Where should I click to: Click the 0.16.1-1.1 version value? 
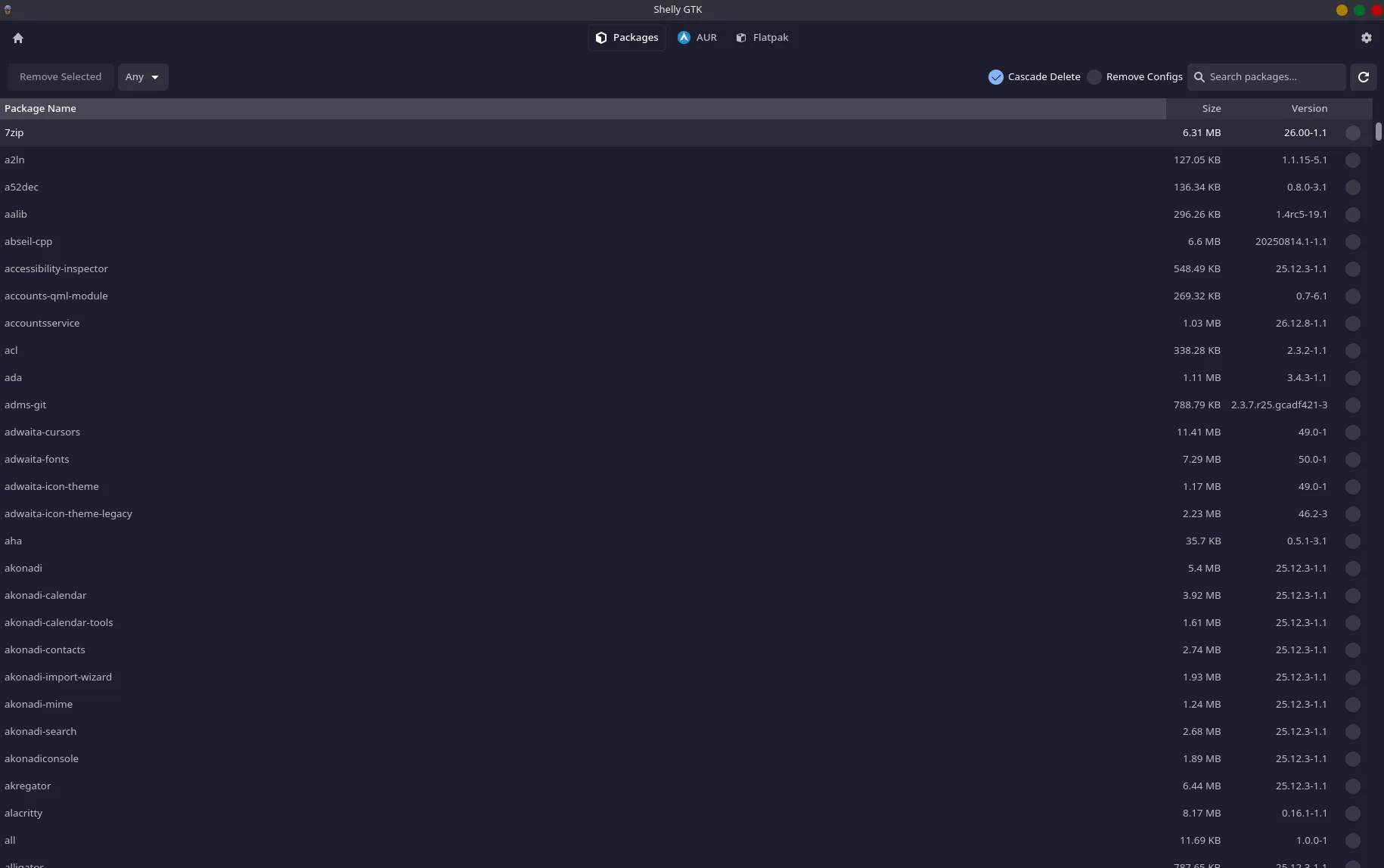click(x=1304, y=813)
